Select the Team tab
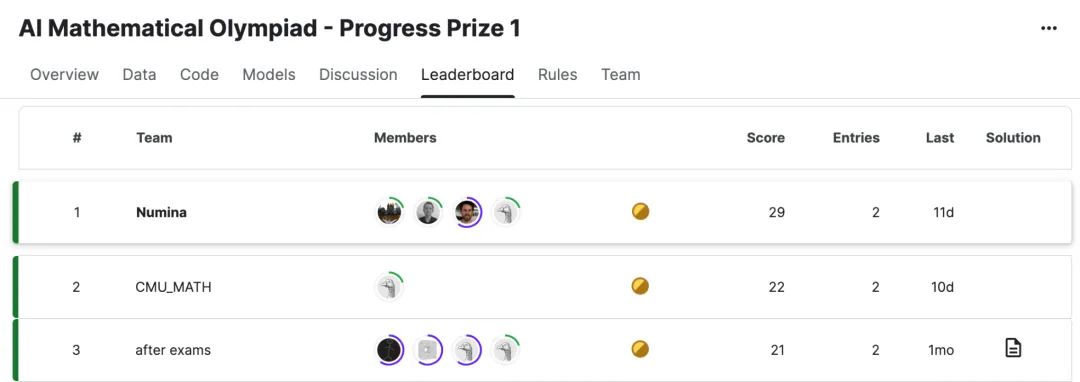 pos(621,74)
